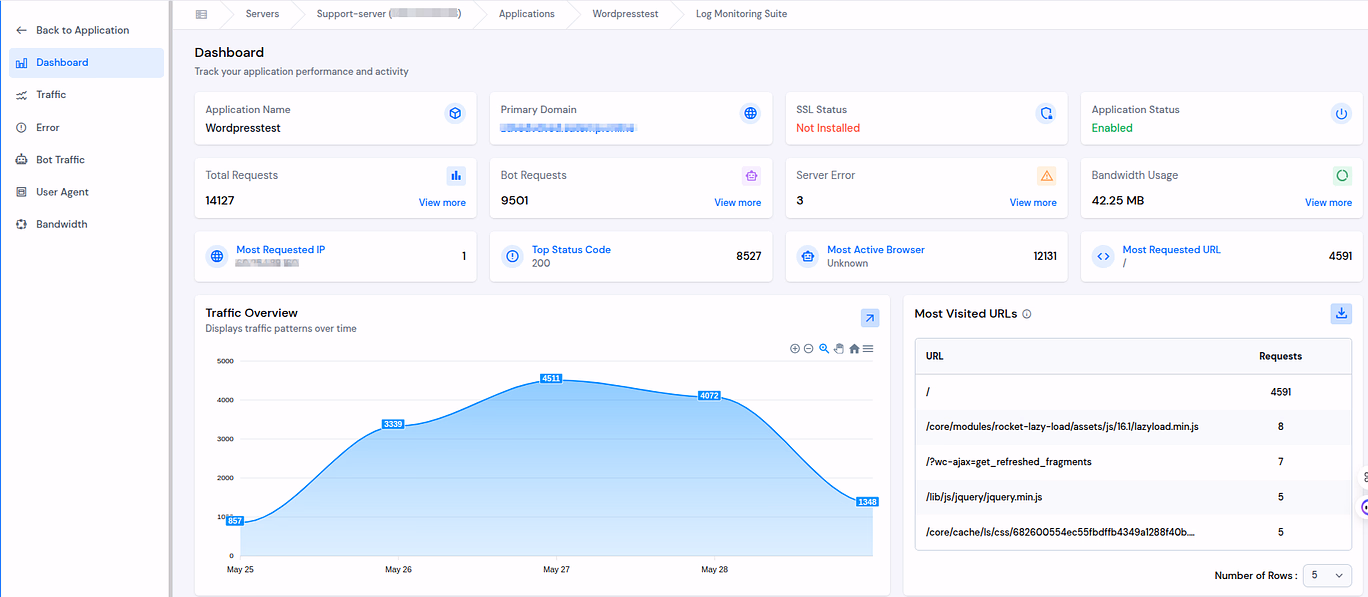Click the Most Requested URL code icon
Viewport: 1368px width, 597px height.
coord(1102,256)
